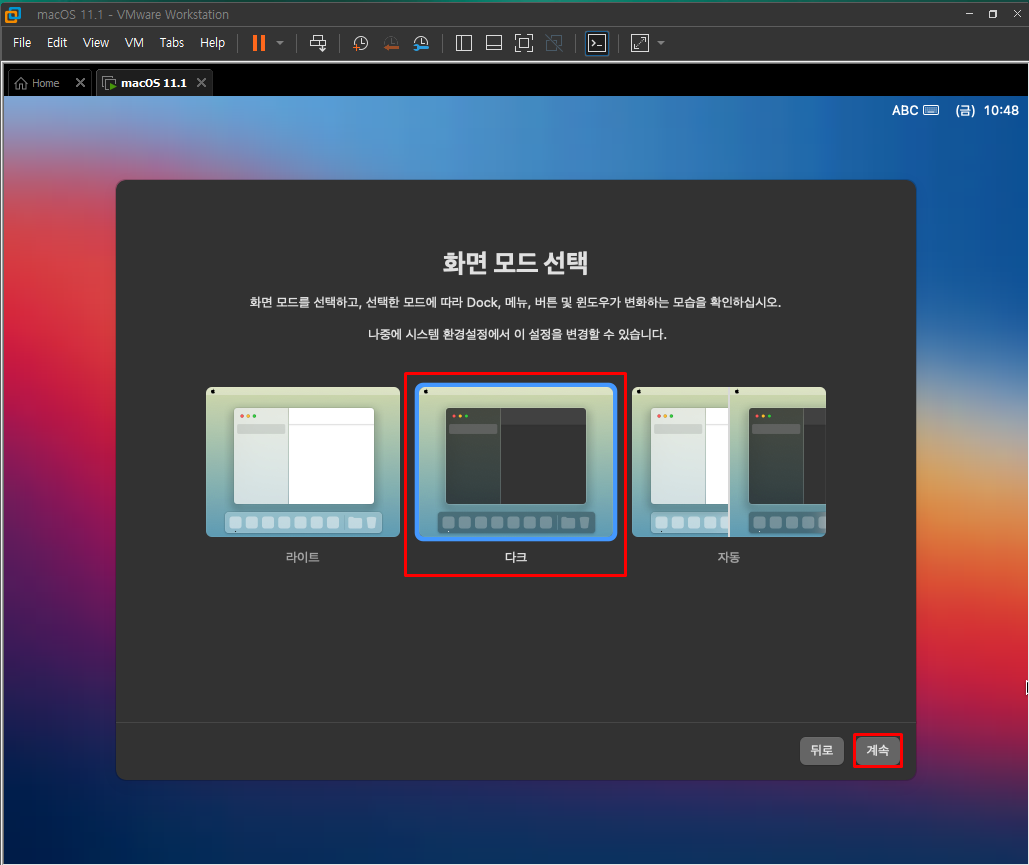Viewport: 1029px width, 865px height.
Task: Click the 화면 모드 선택 heading
Action: point(515,263)
